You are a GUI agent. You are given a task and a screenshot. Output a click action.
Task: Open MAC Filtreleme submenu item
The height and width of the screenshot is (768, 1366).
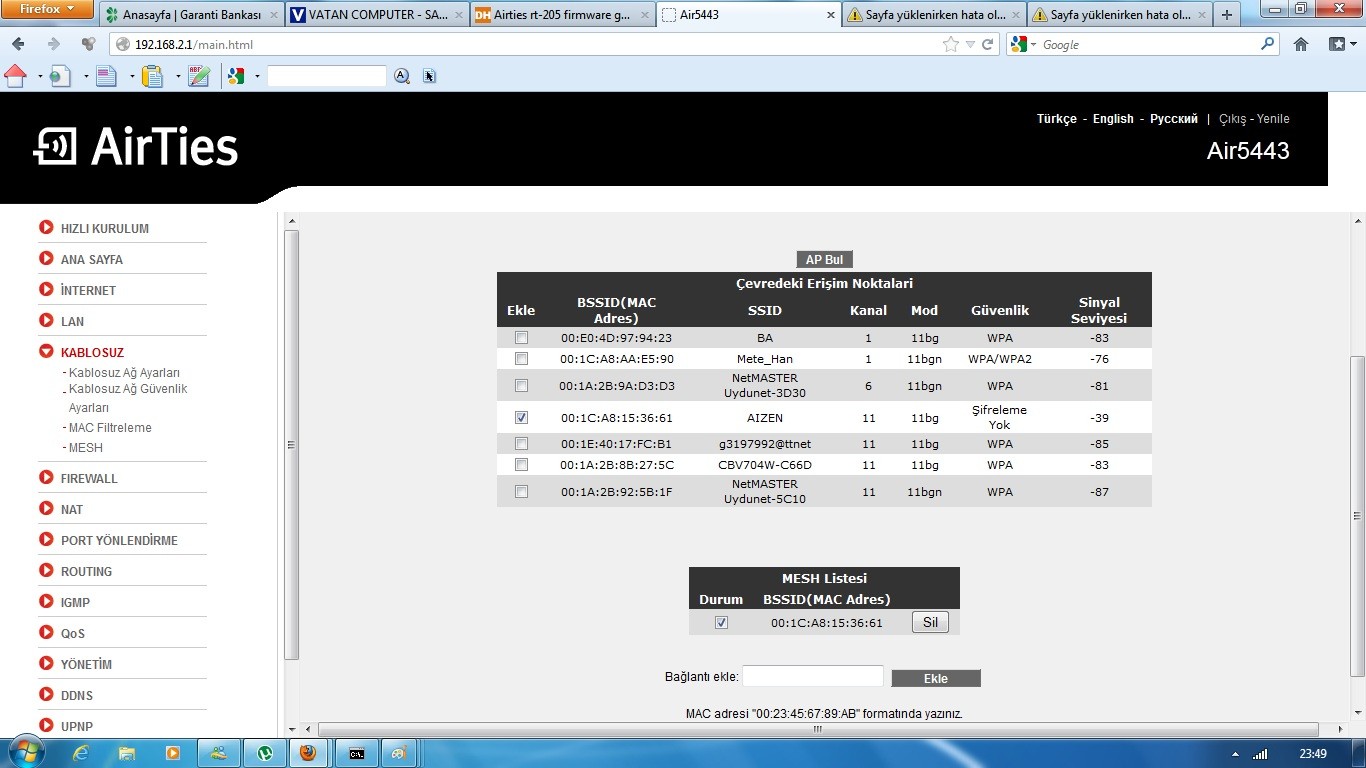click(110, 427)
